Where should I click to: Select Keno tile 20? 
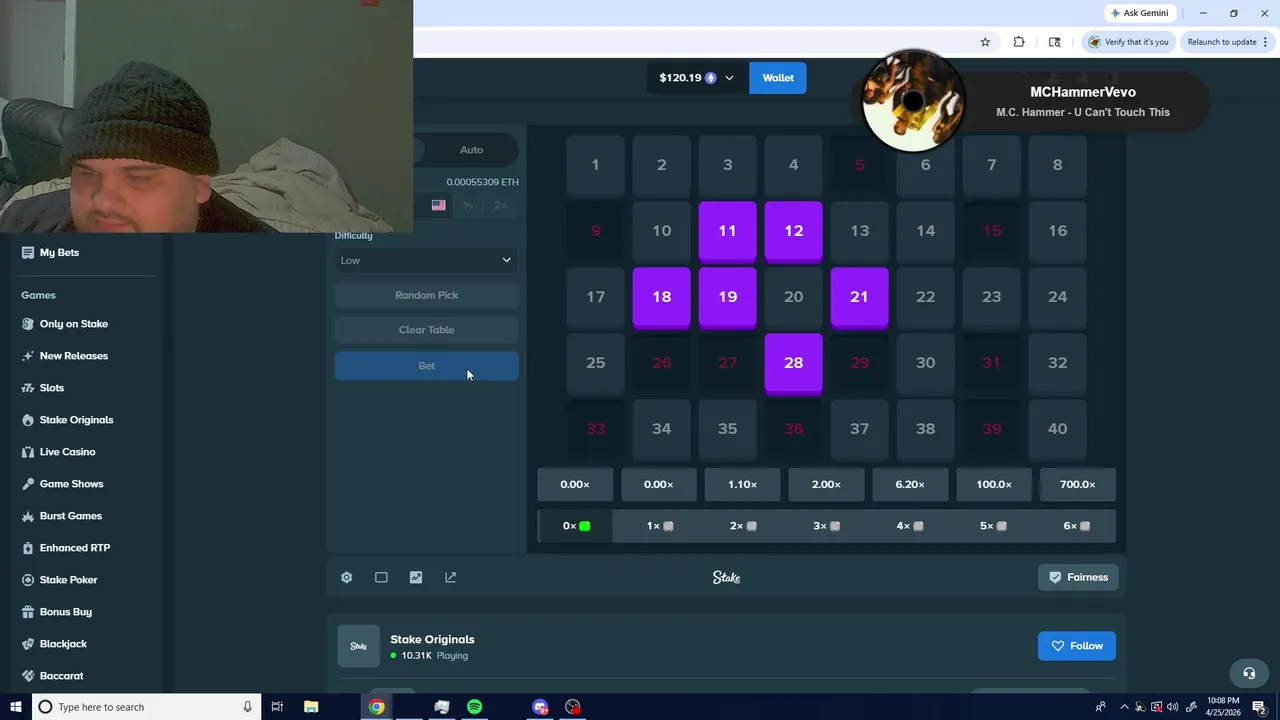coord(793,297)
